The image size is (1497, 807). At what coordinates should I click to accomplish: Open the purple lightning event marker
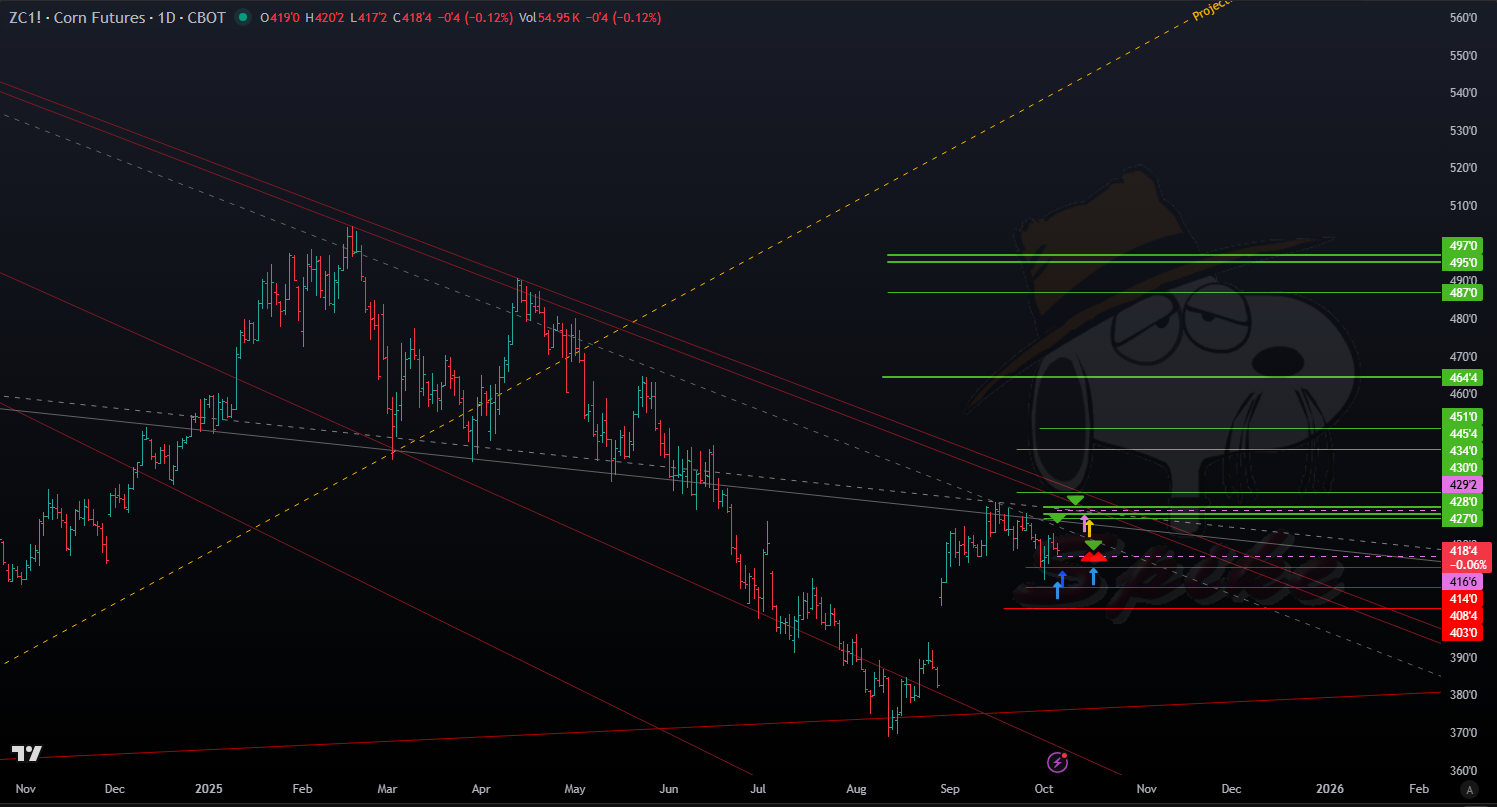coord(1057,763)
